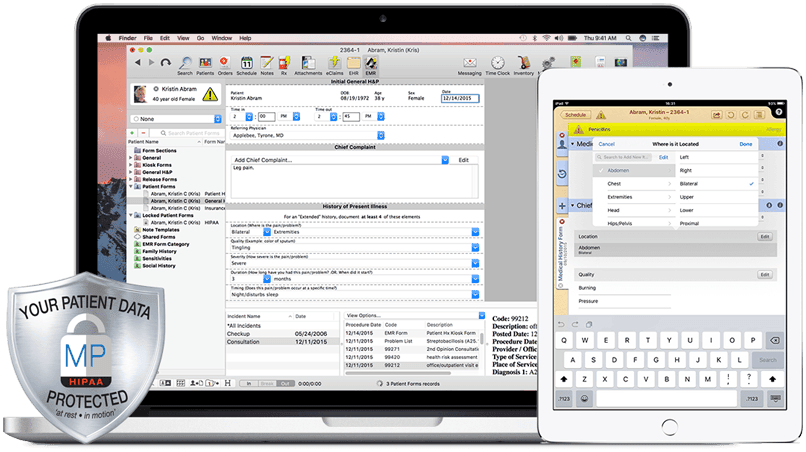Open the View menu

pos(184,38)
